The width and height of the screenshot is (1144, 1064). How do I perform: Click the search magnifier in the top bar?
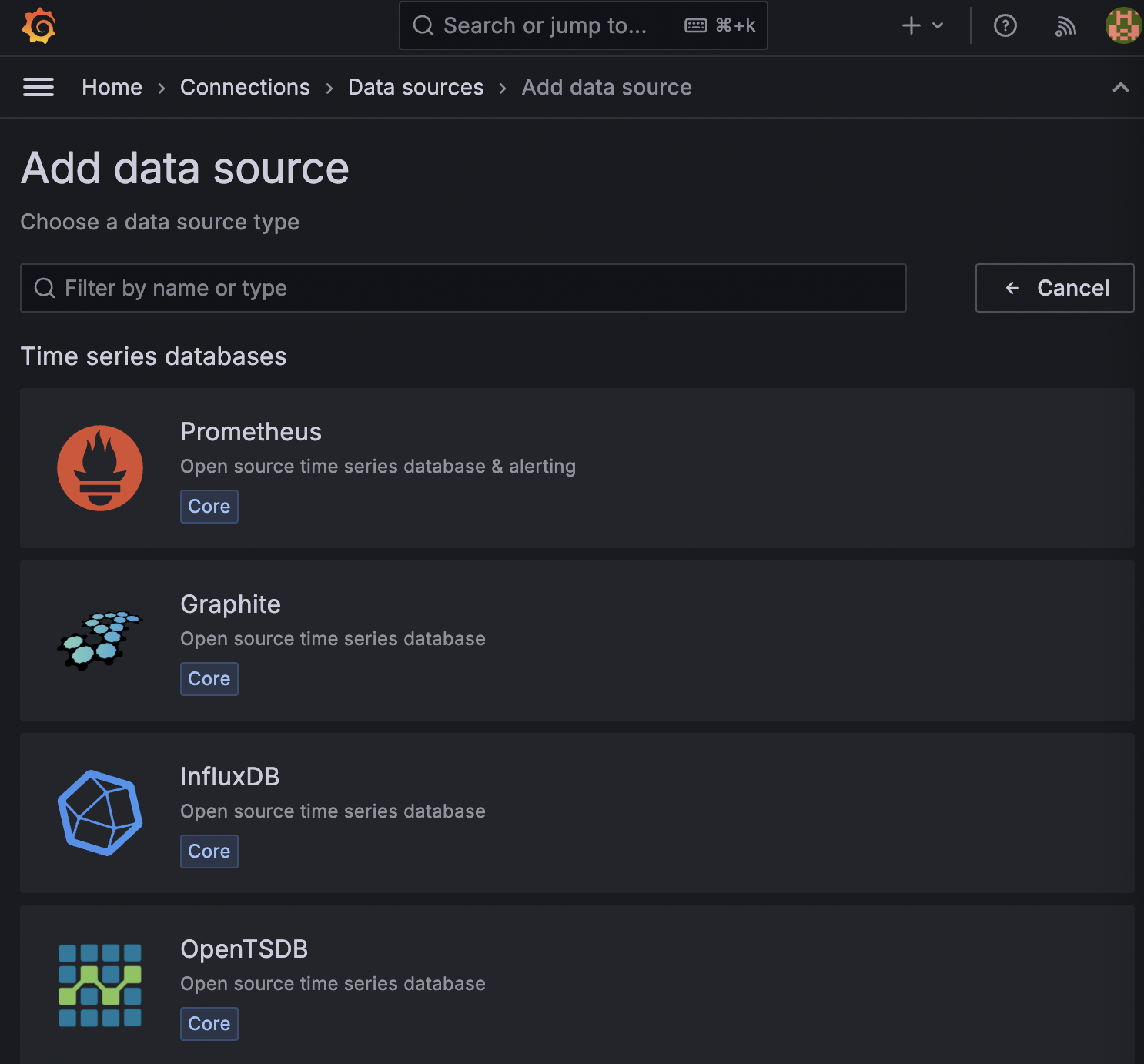[x=423, y=25]
